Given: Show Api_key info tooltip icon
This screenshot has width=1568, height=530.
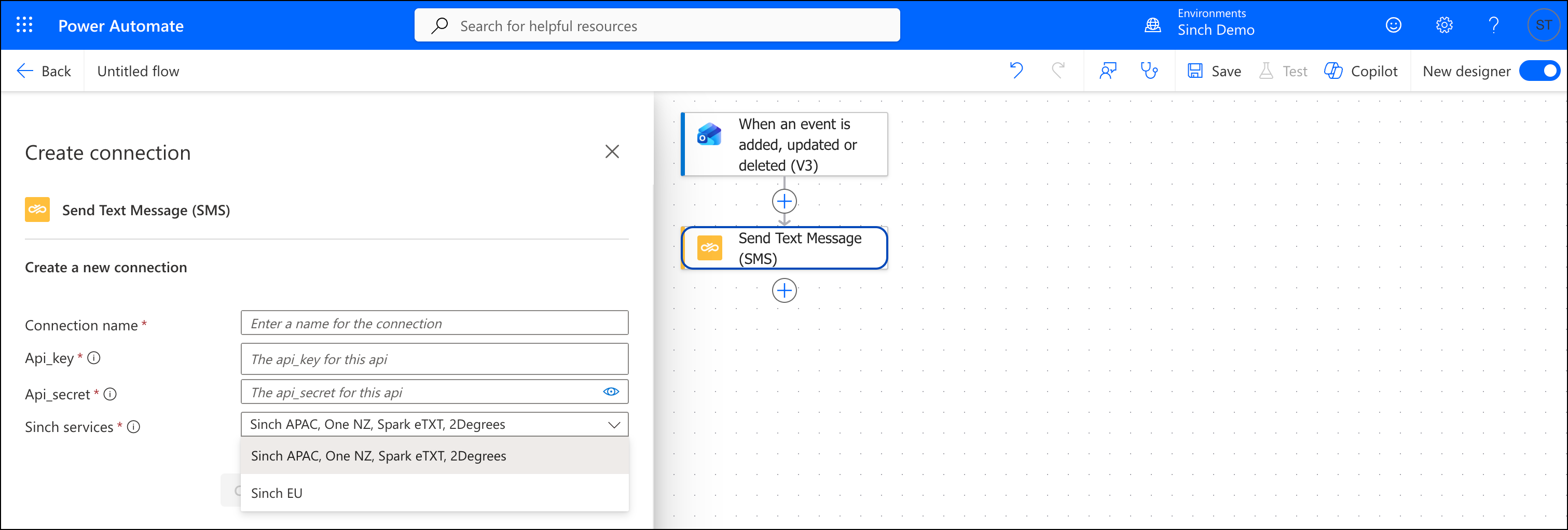Looking at the screenshot, I should click(94, 358).
